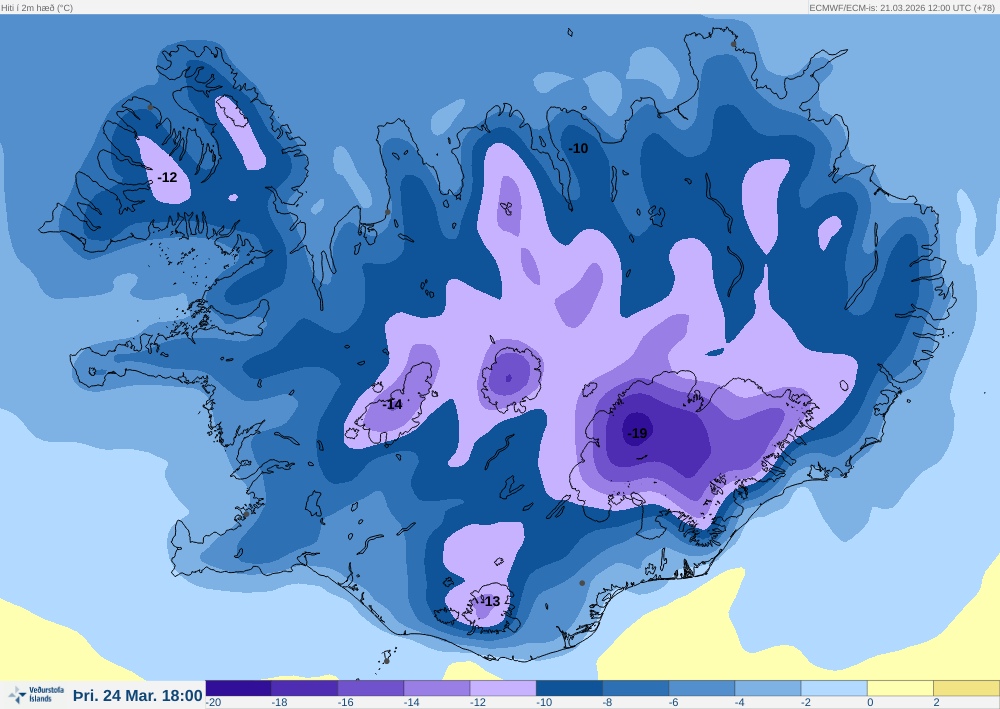Click the legend swatch between -4 and -2
The height and width of the screenshot is (709, 1000).
pos(768,688)
